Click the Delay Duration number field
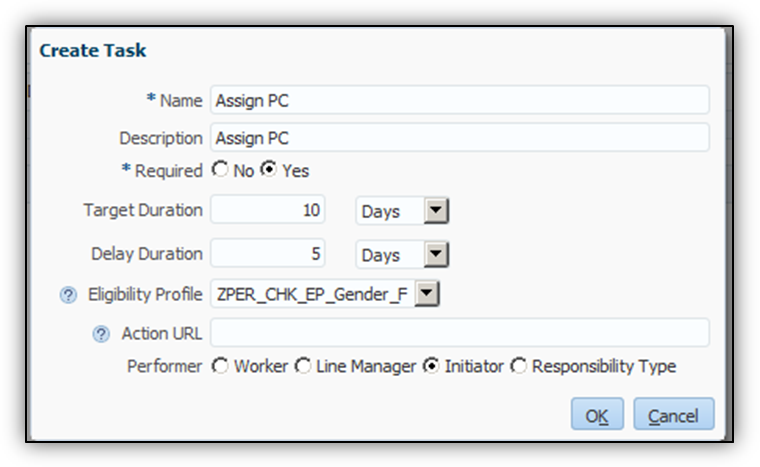This screenshot has width=760, height=467. (x=268, y=255)
